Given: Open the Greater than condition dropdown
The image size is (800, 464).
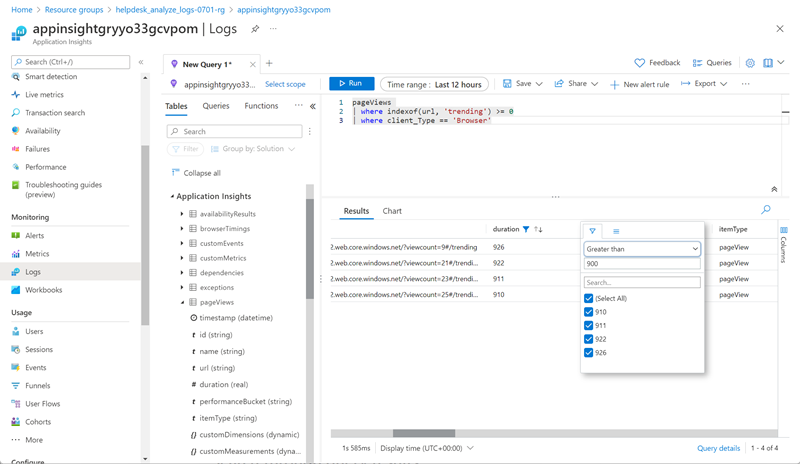Looking at the screenshot, I should tap(642, 249).
